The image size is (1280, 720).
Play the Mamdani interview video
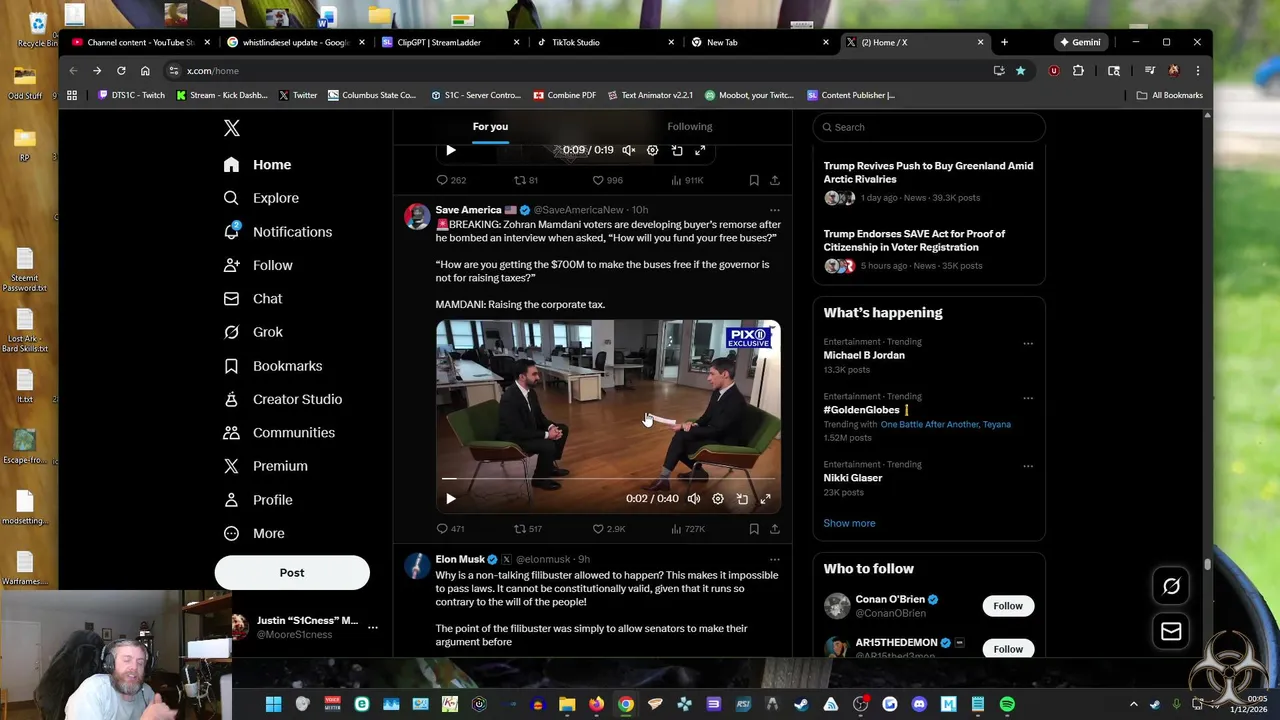pyautogui.click(x=451, y=499)
